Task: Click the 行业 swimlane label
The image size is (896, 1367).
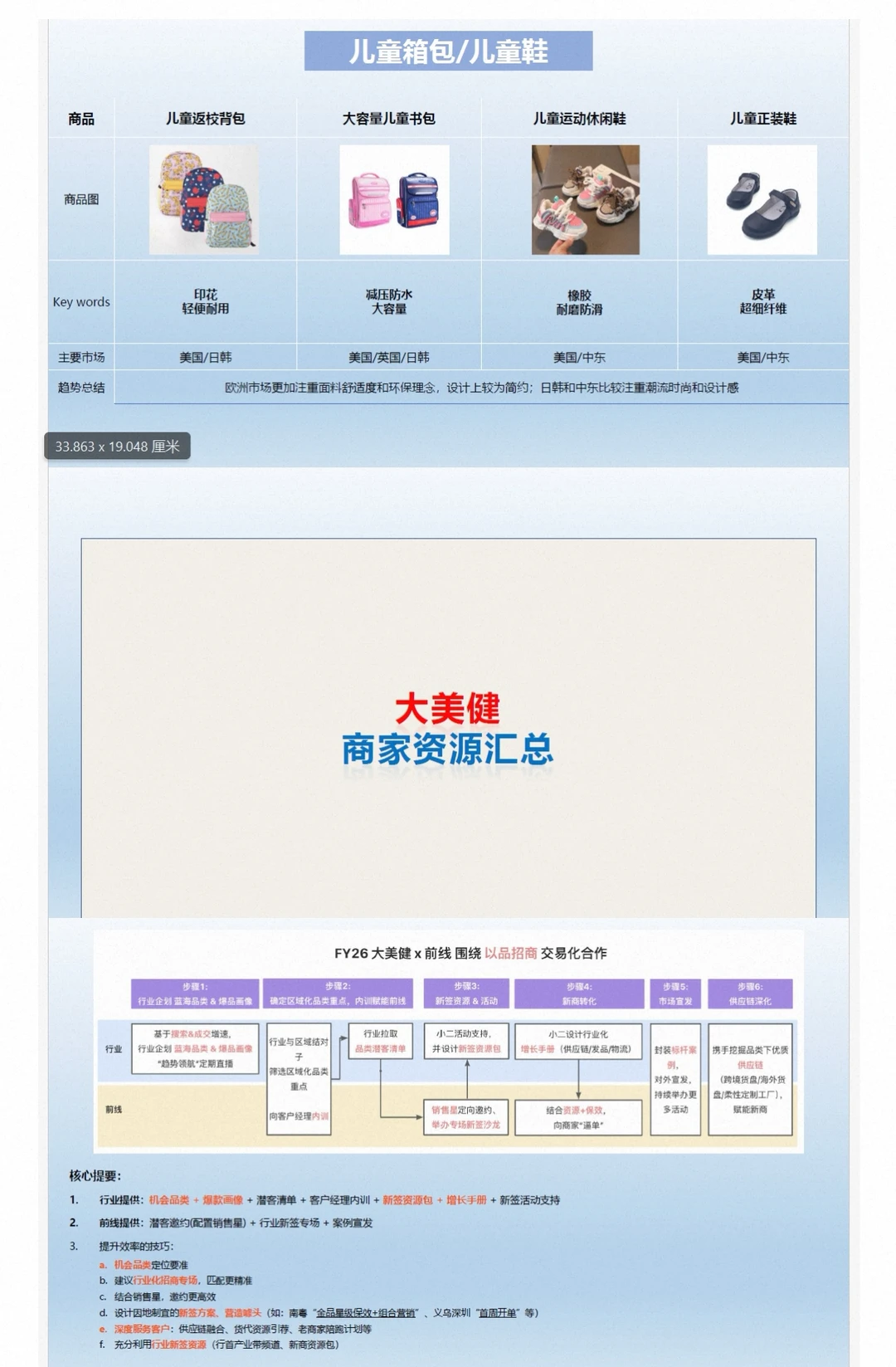Action: coord(114,1049)
